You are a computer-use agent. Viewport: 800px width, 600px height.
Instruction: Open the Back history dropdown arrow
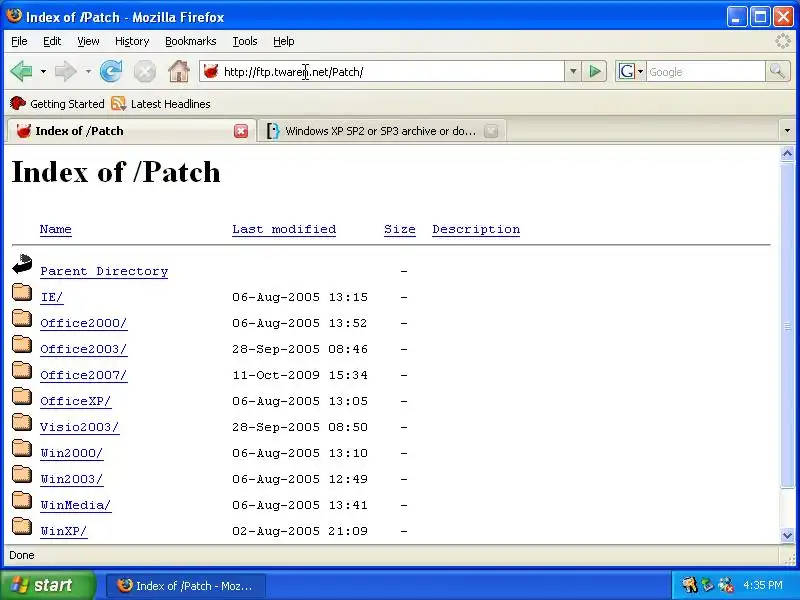(43, 71)
